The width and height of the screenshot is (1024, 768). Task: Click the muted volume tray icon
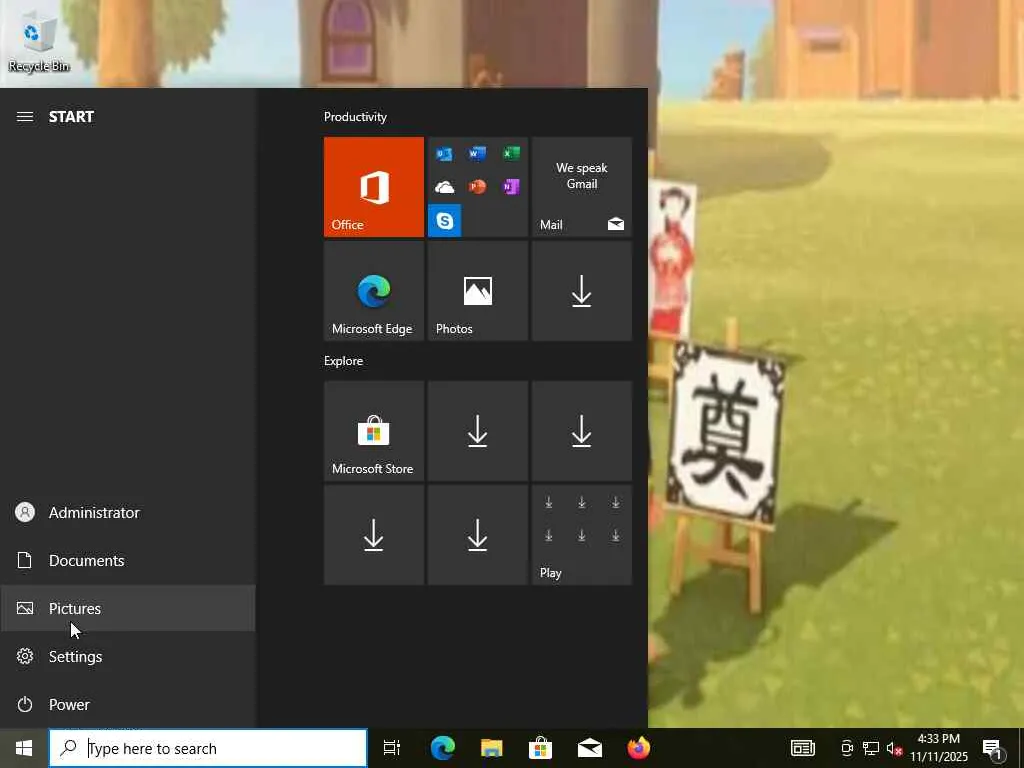click(x=893, y=748)
